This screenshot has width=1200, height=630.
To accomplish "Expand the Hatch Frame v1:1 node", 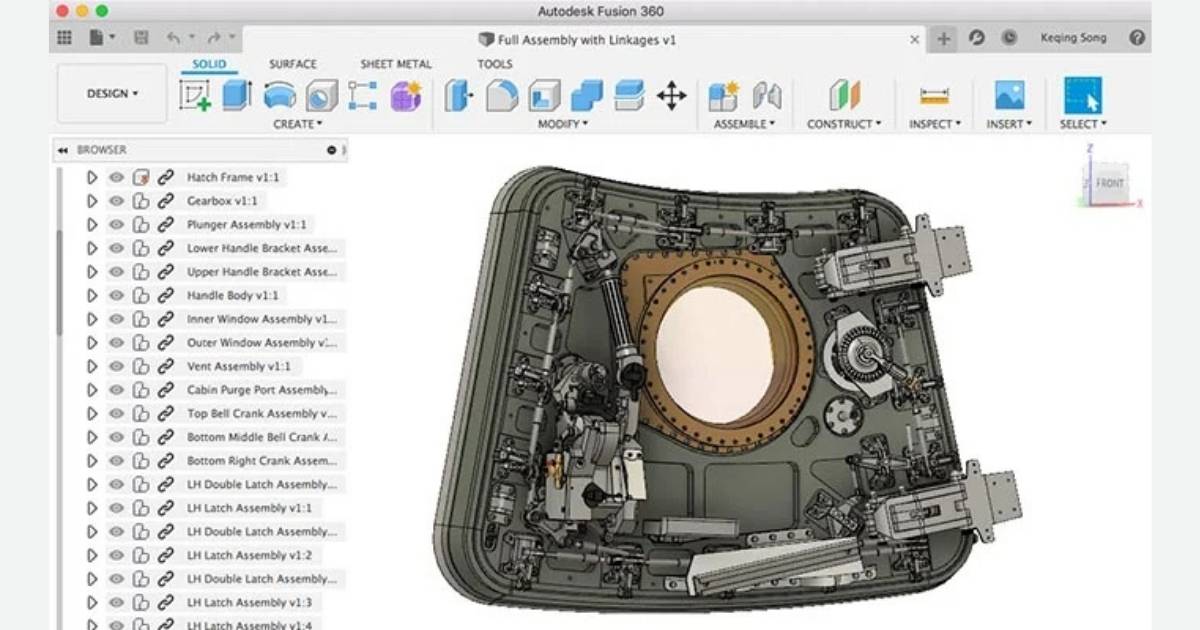I will click(91, 177).
